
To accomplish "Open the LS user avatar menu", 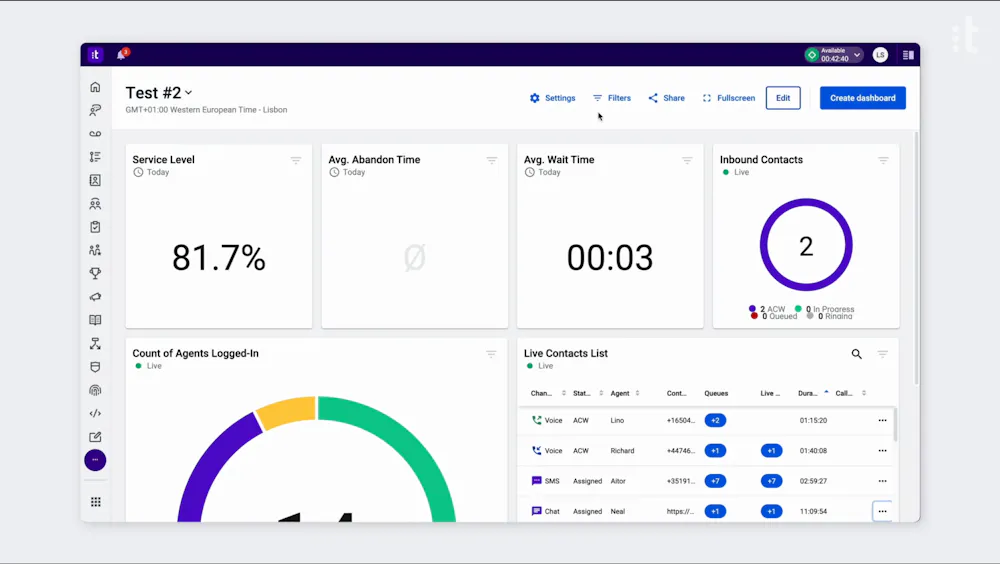I will 880,55.
